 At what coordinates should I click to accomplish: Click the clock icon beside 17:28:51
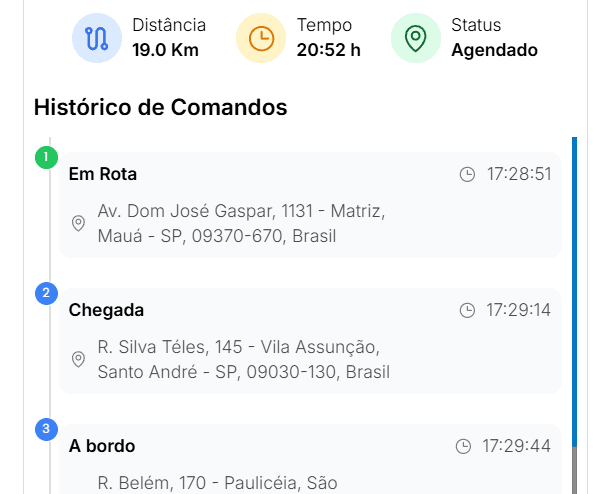click(x=467, y=175)
